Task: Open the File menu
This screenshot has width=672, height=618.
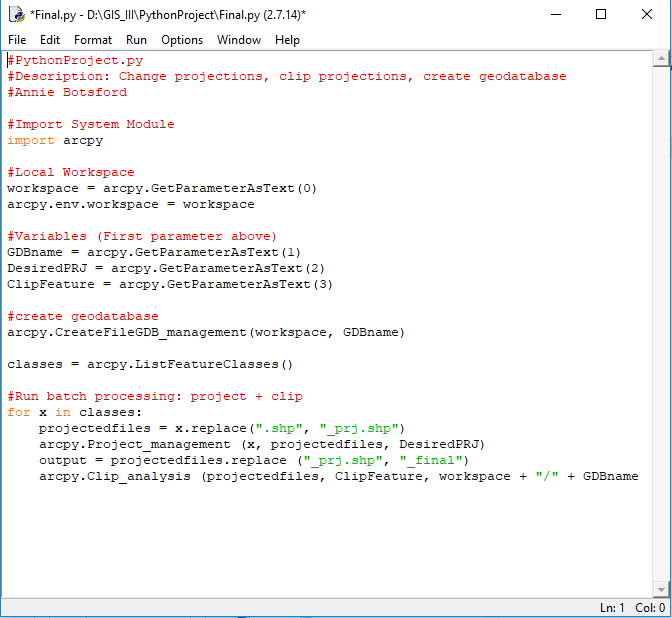Action: (x=17, y=40)
